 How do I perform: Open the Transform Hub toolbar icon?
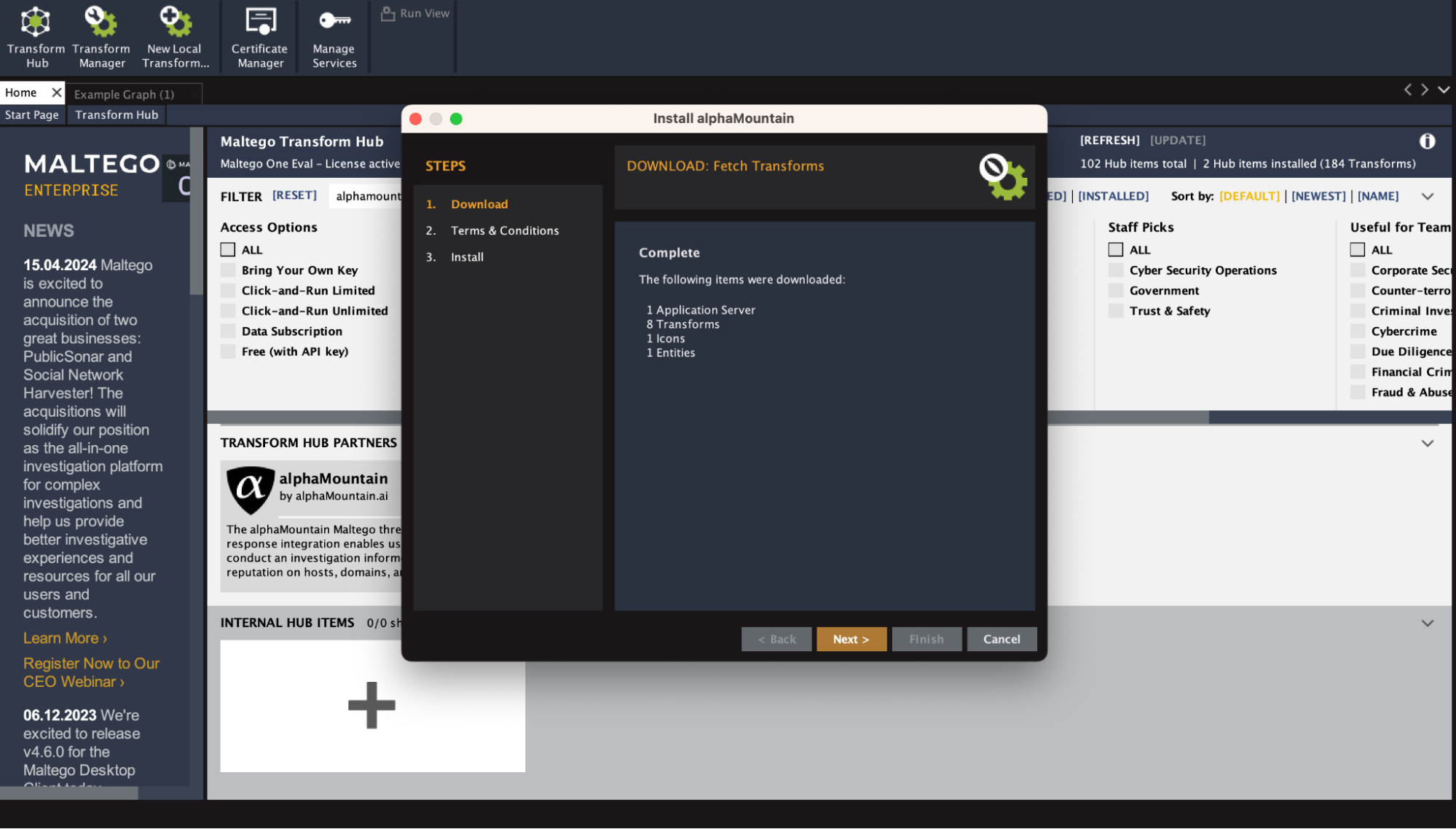(x=36, y=37)
